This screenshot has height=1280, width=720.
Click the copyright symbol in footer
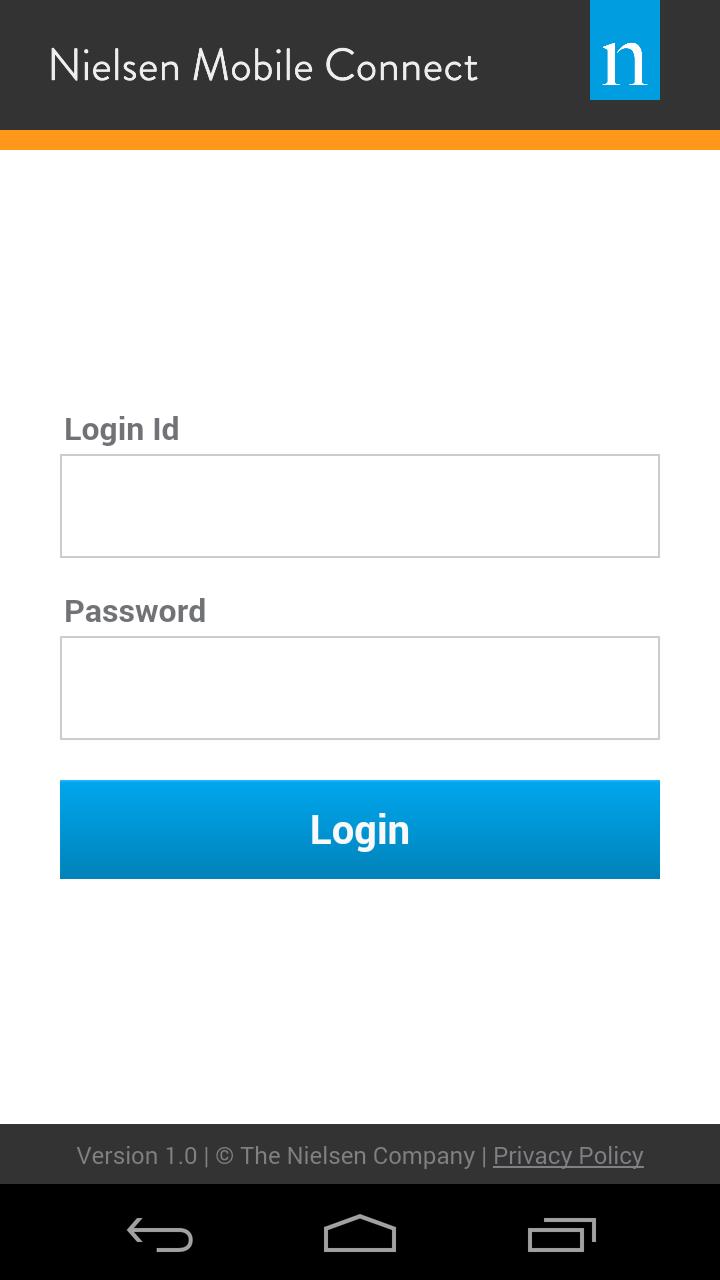225,1156
